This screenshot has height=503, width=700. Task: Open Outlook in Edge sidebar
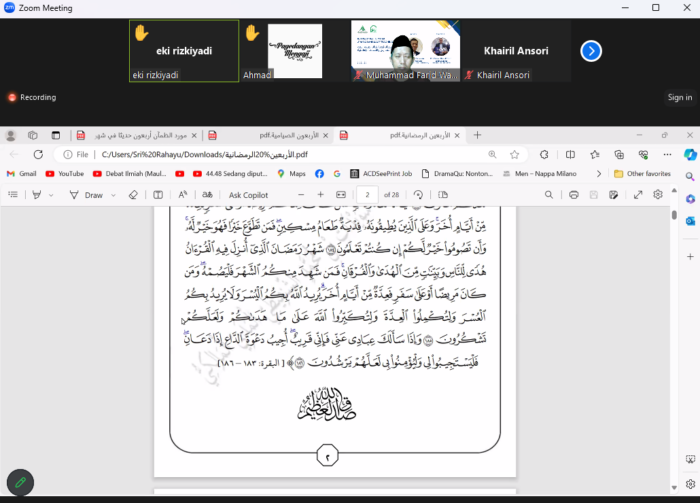[690, 221]
